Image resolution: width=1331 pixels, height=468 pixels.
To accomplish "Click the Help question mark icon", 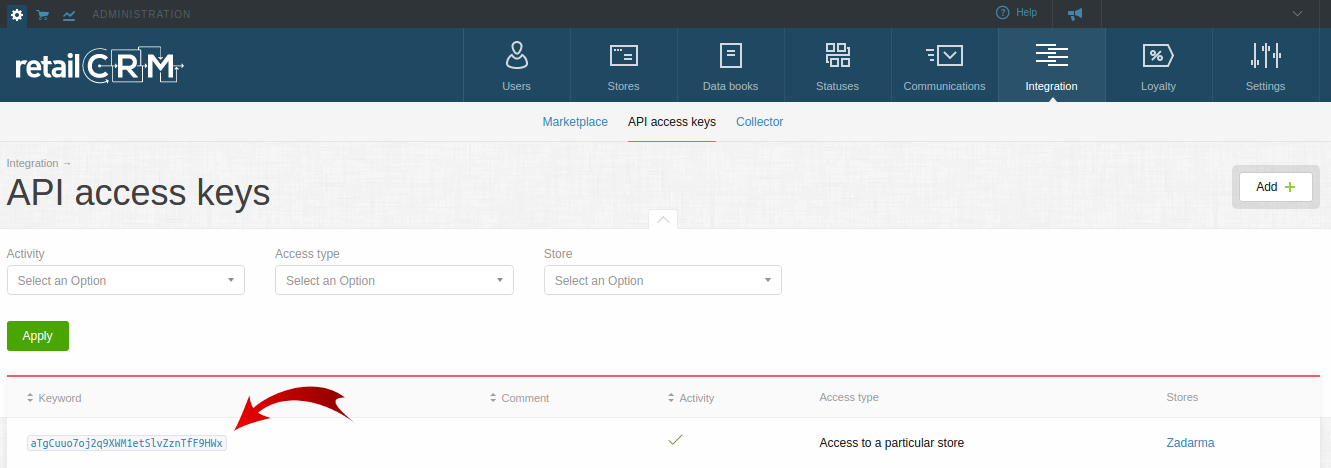I will pyautogui.click(x=1002, y=13).
